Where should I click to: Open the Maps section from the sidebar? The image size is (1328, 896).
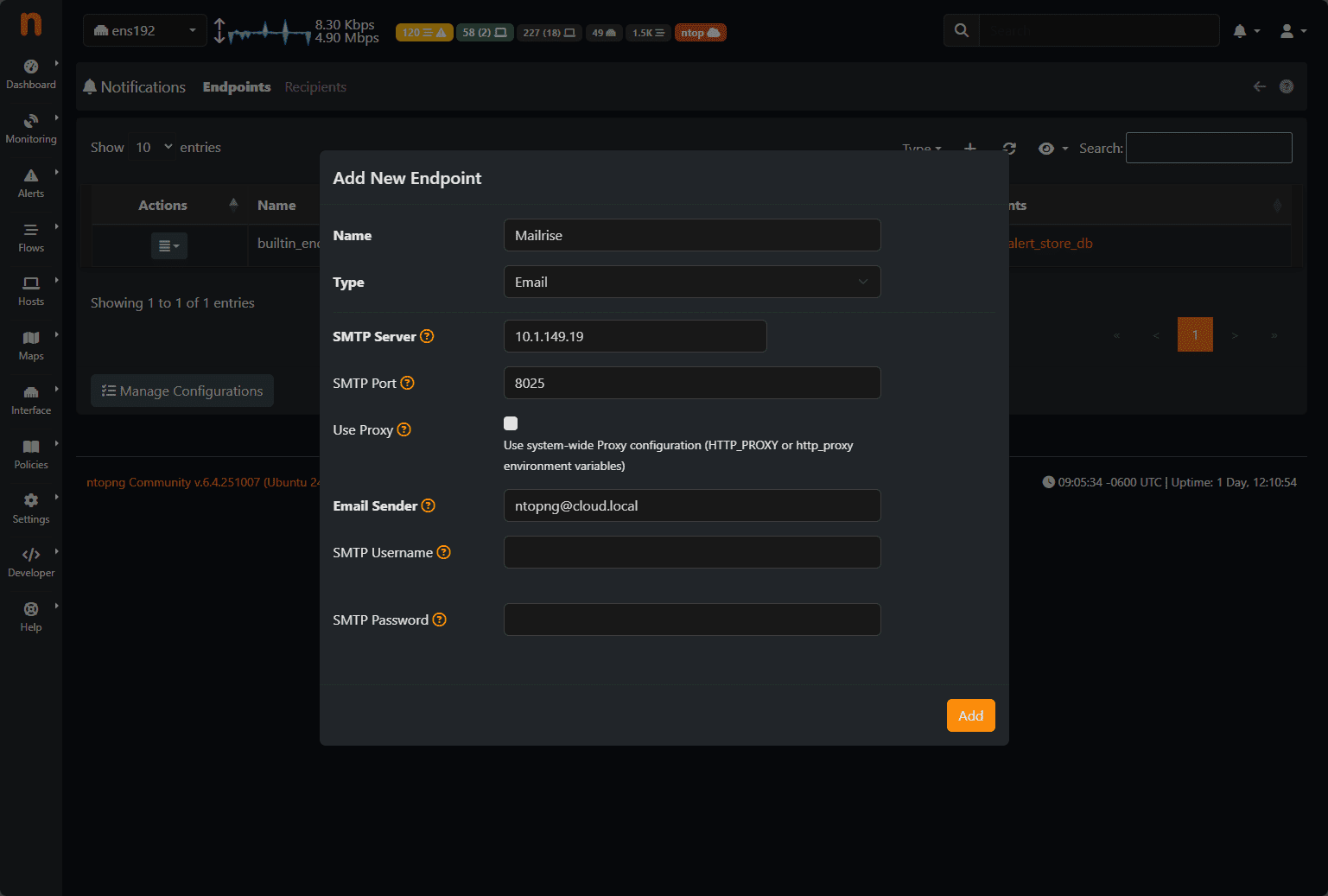(x=31, y=345)
